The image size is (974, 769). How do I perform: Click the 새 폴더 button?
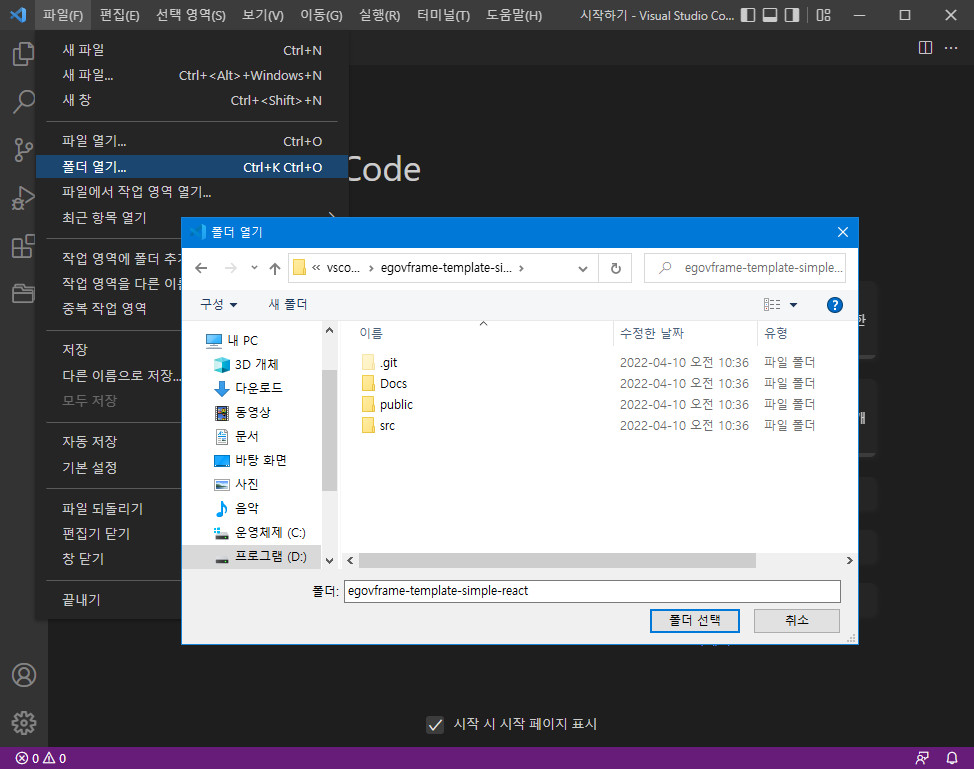[288, 304]
